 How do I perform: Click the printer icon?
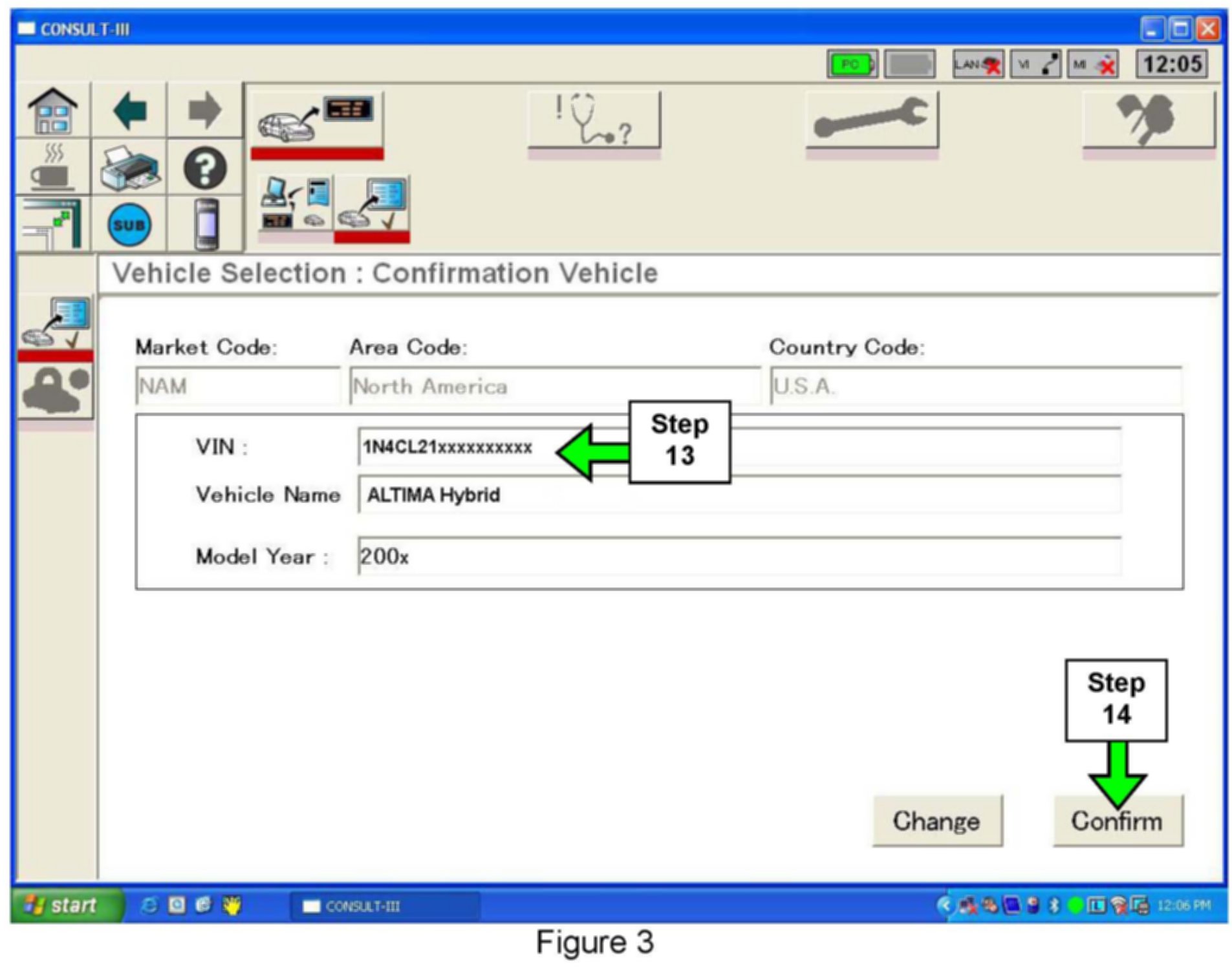[129, 167]
